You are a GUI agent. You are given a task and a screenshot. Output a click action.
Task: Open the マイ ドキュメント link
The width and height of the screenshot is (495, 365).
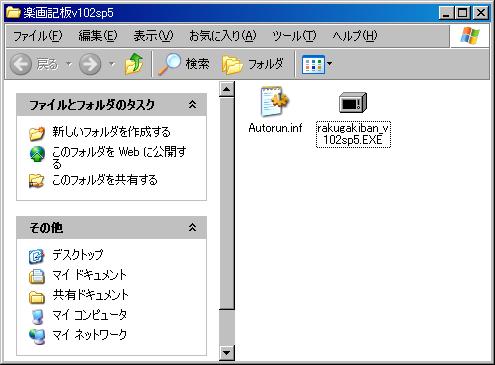[90, 275]
